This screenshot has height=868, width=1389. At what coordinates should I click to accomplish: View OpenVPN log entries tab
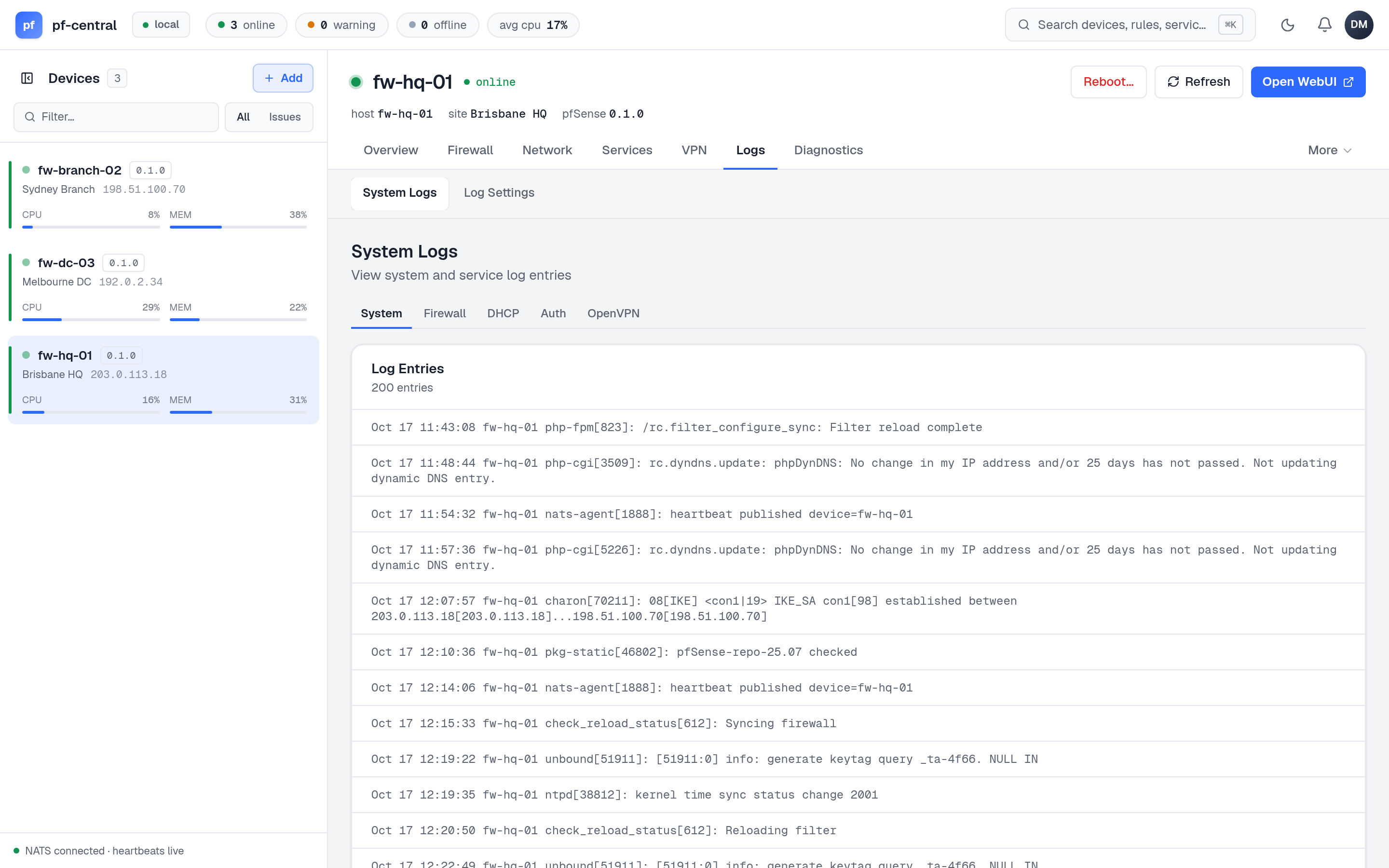point(613,313)
